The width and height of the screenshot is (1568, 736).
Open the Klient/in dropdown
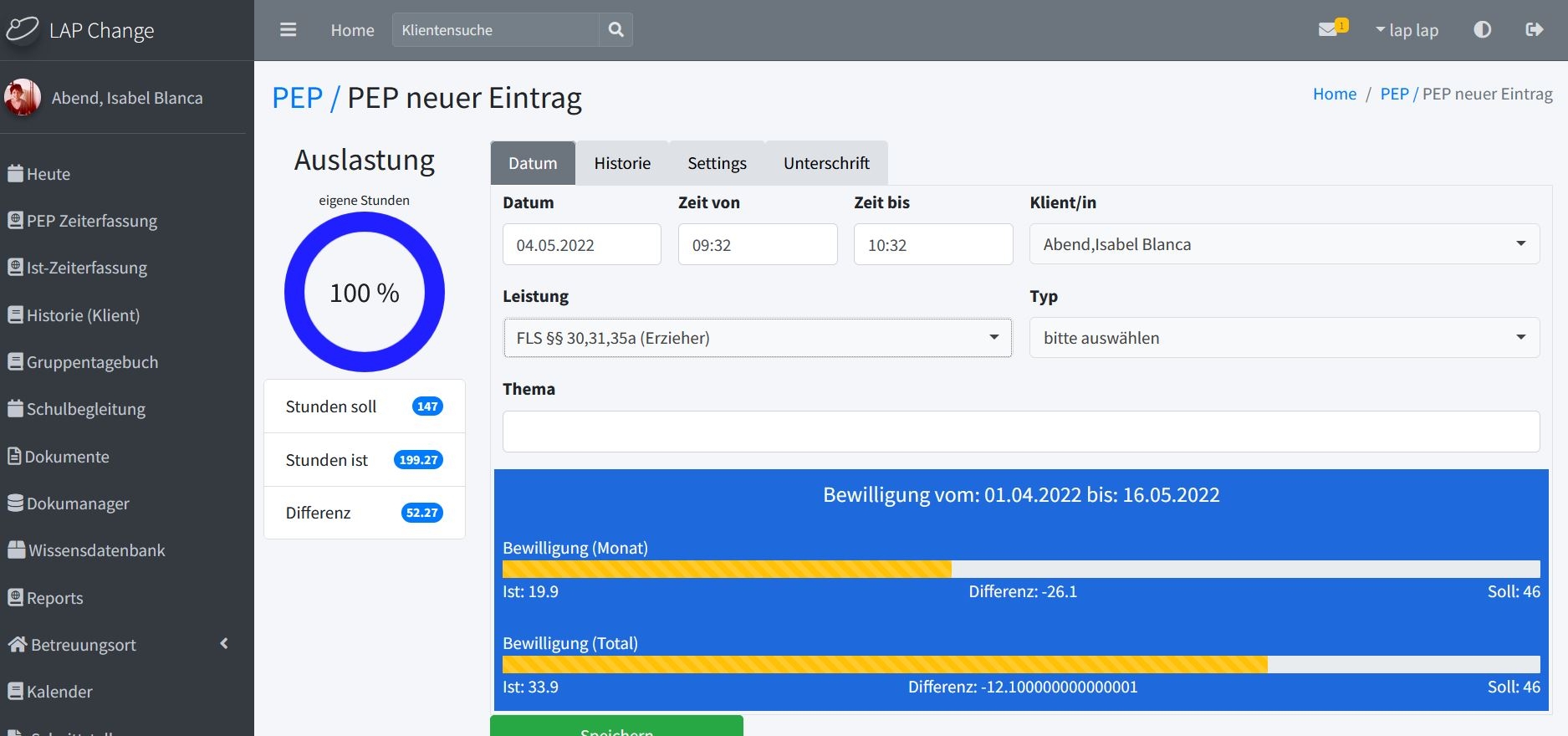[x=1285, y=244]
